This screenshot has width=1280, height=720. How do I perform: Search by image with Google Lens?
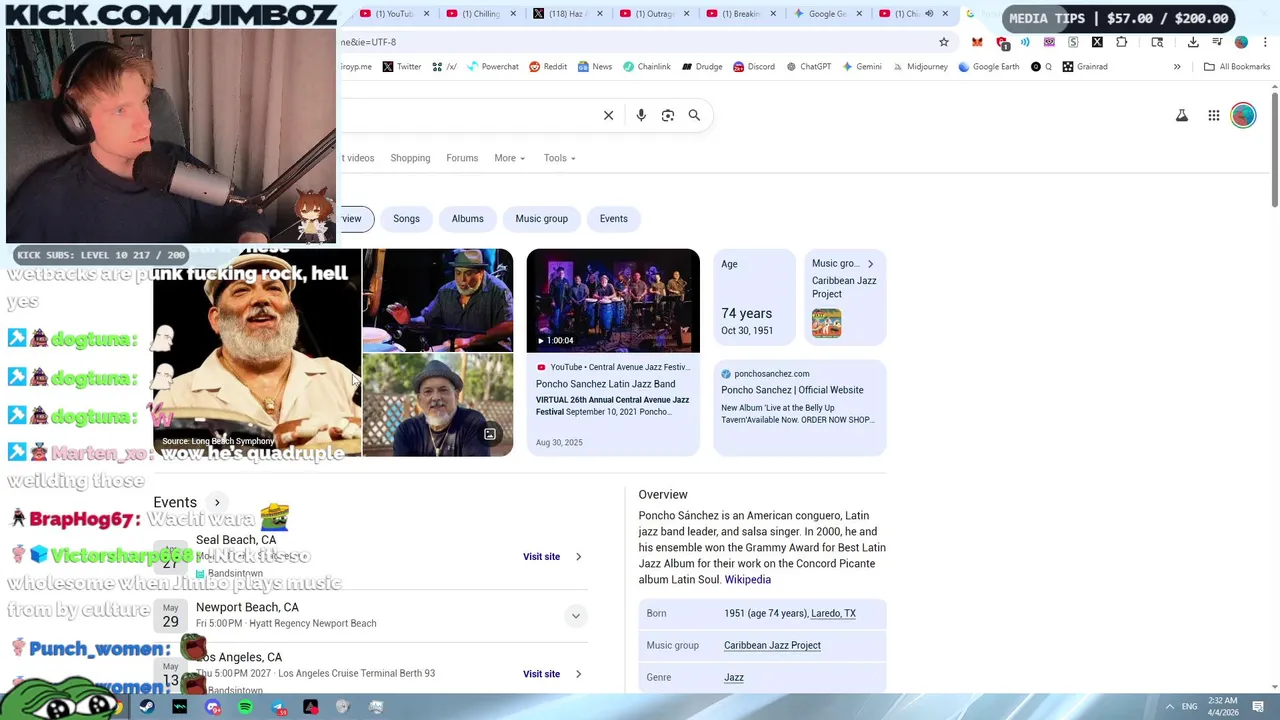668,115
